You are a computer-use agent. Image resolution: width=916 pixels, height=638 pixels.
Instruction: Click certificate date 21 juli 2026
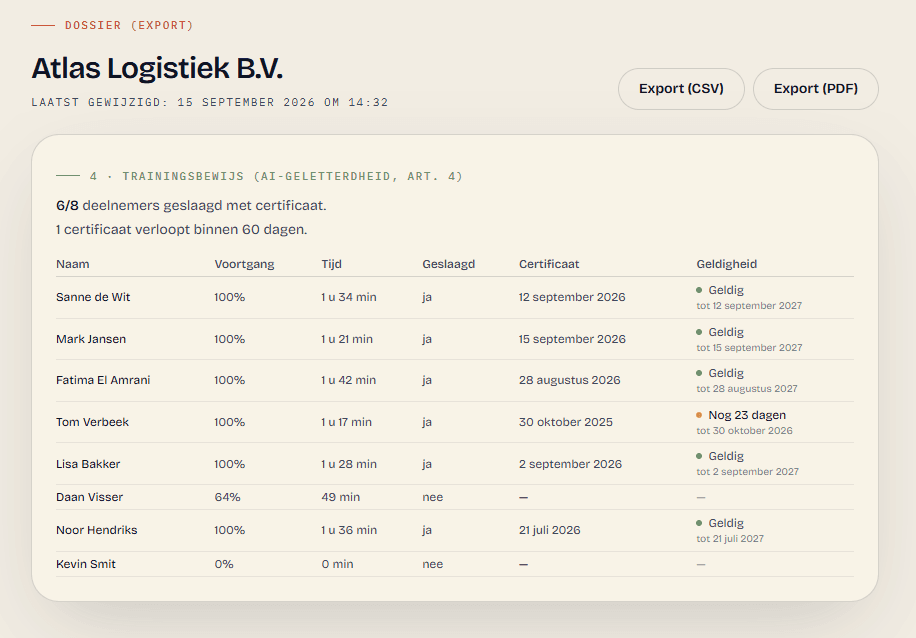tap(550, 530)
